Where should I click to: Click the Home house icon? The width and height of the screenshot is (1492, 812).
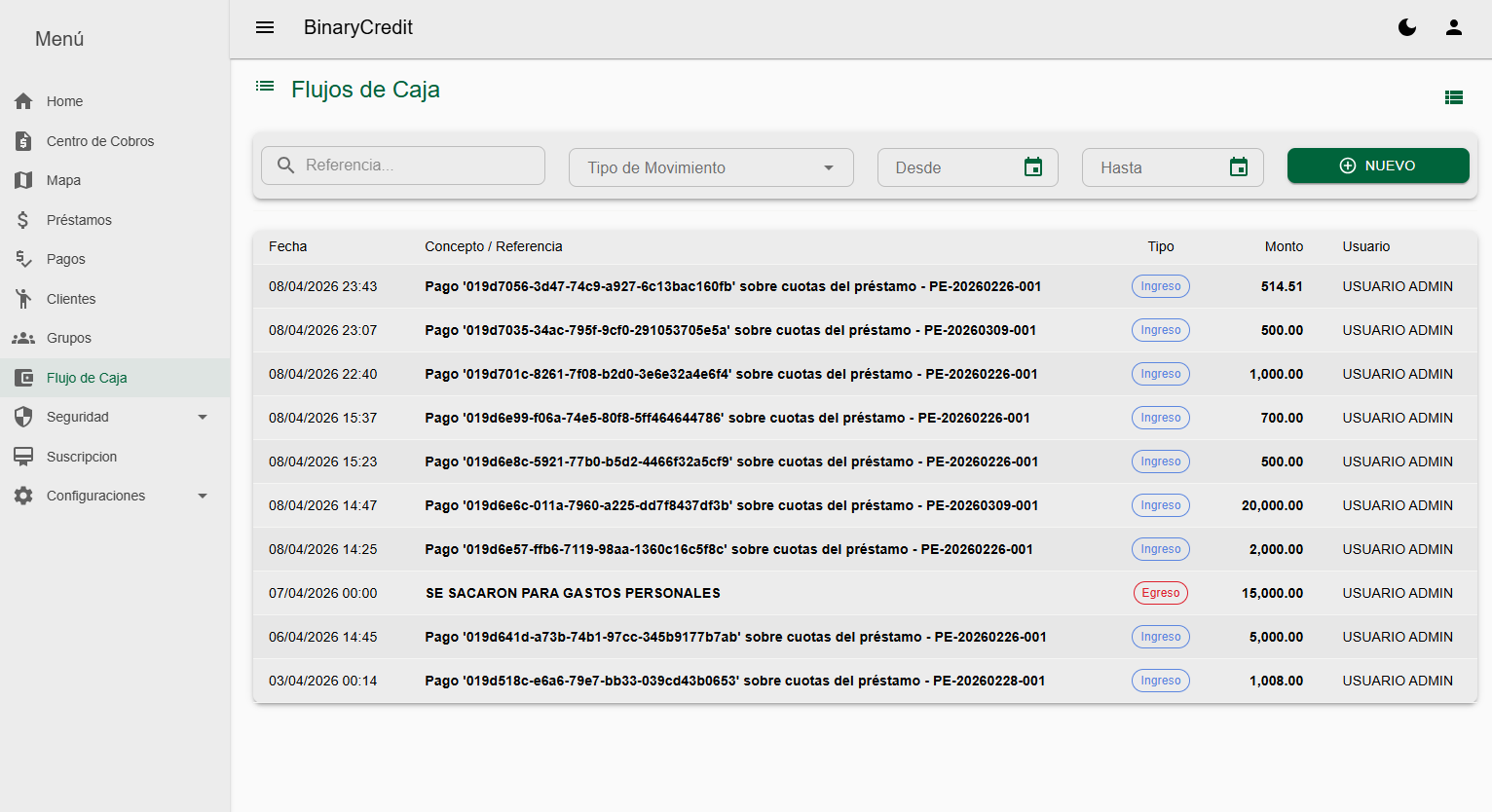coord(23,101)
